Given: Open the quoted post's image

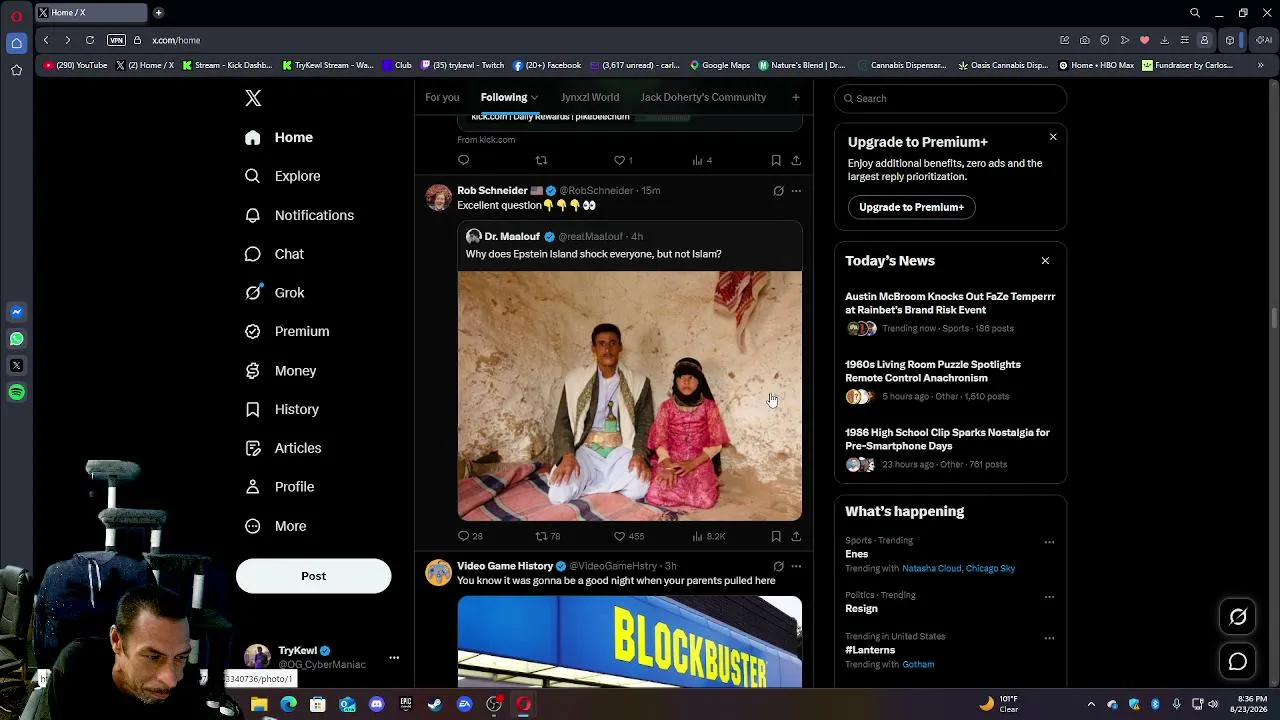Looking at the screenshot, I should pos(630,396).
